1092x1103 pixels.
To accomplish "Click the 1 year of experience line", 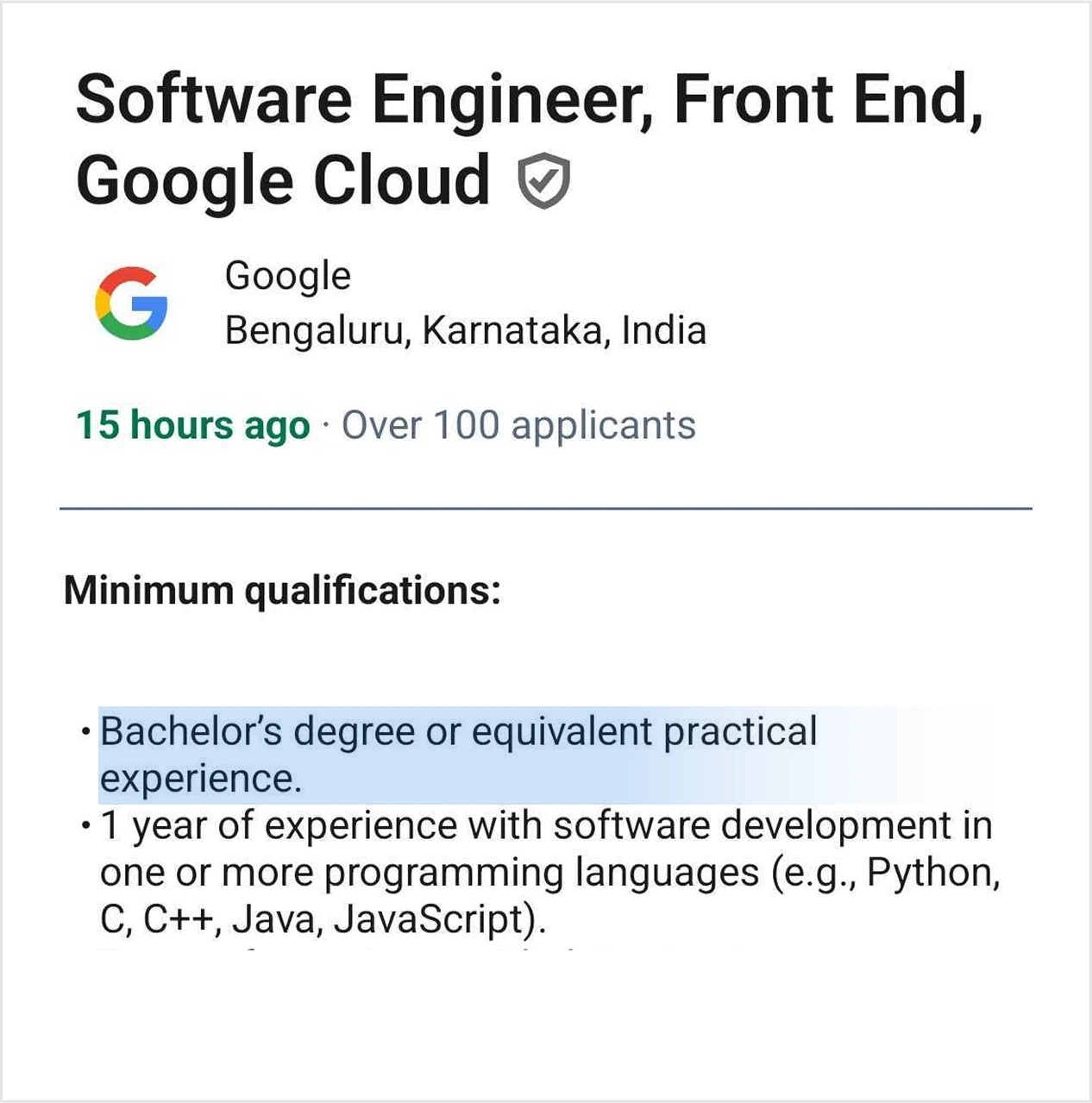I will [x=547, y=826].
